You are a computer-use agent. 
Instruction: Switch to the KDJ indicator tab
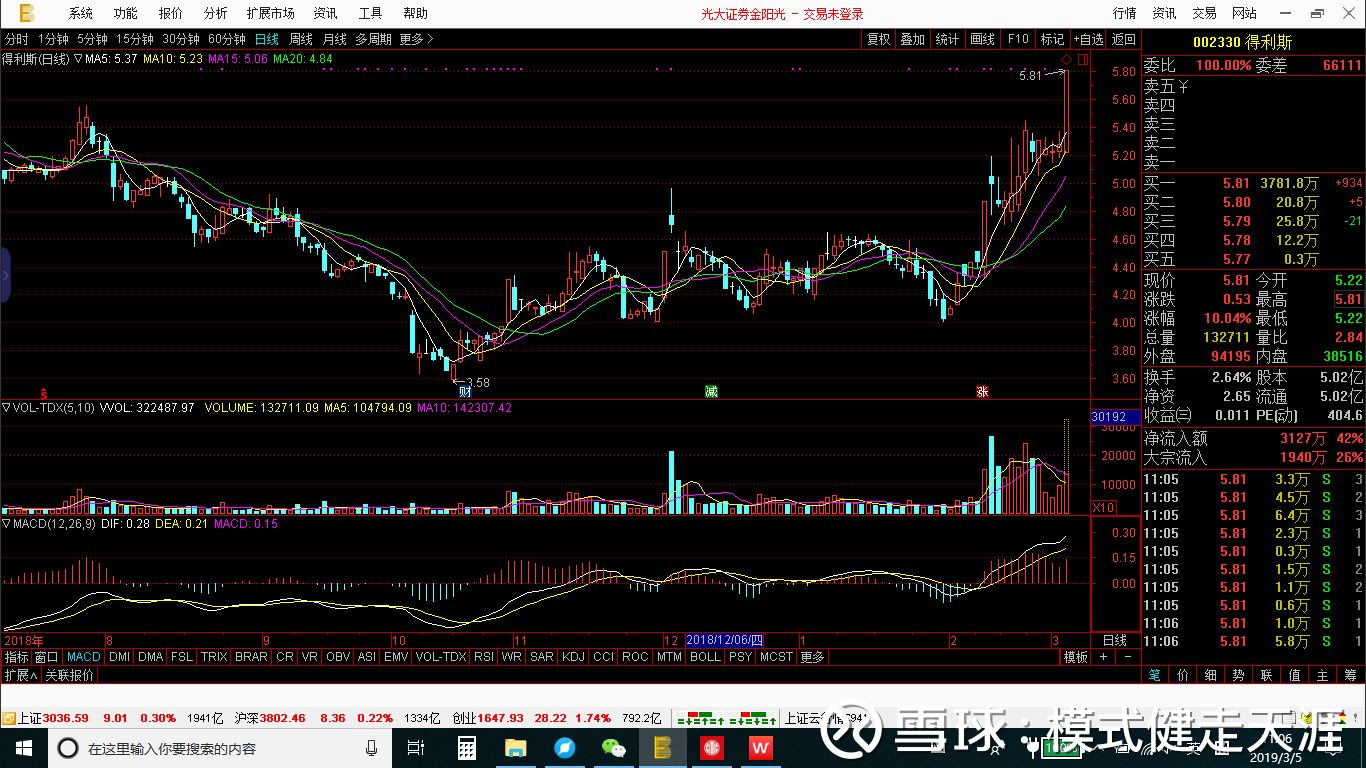573,657
